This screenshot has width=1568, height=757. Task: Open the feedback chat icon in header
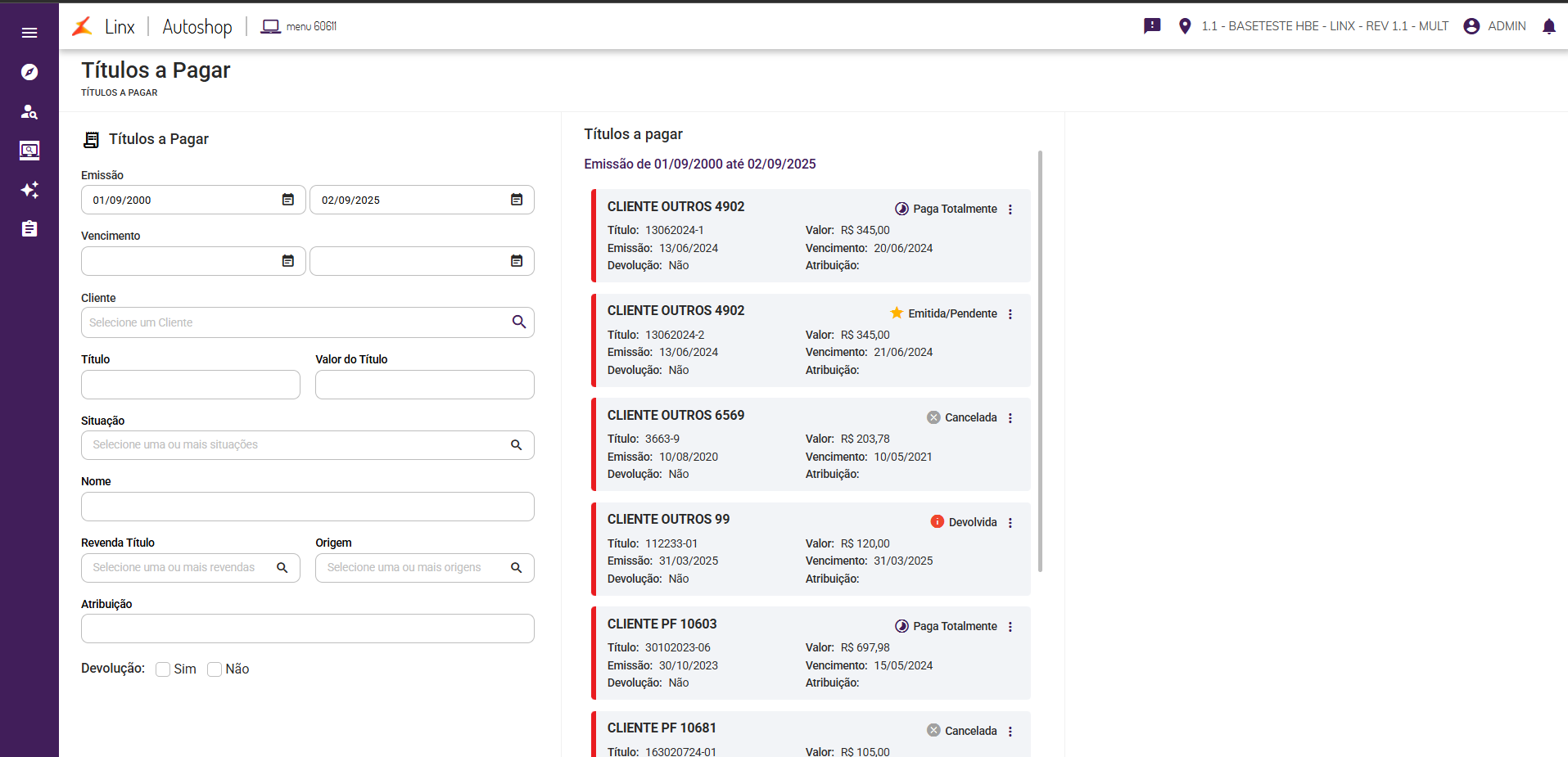pyautogui.click(x=1152, y=26)
